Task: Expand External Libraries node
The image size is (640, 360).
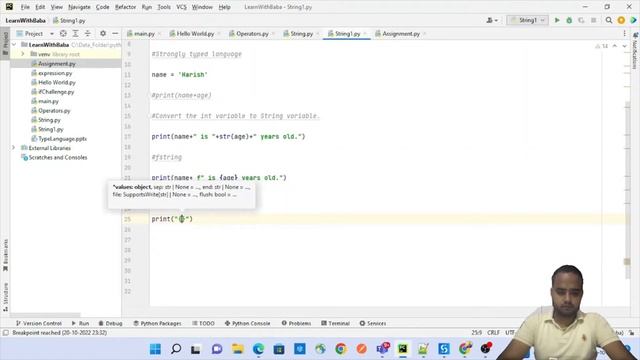Action: click(x=13, y=148)
